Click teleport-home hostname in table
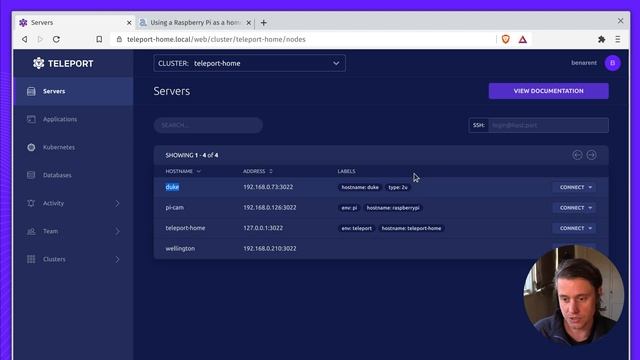 tap(185, 228)
